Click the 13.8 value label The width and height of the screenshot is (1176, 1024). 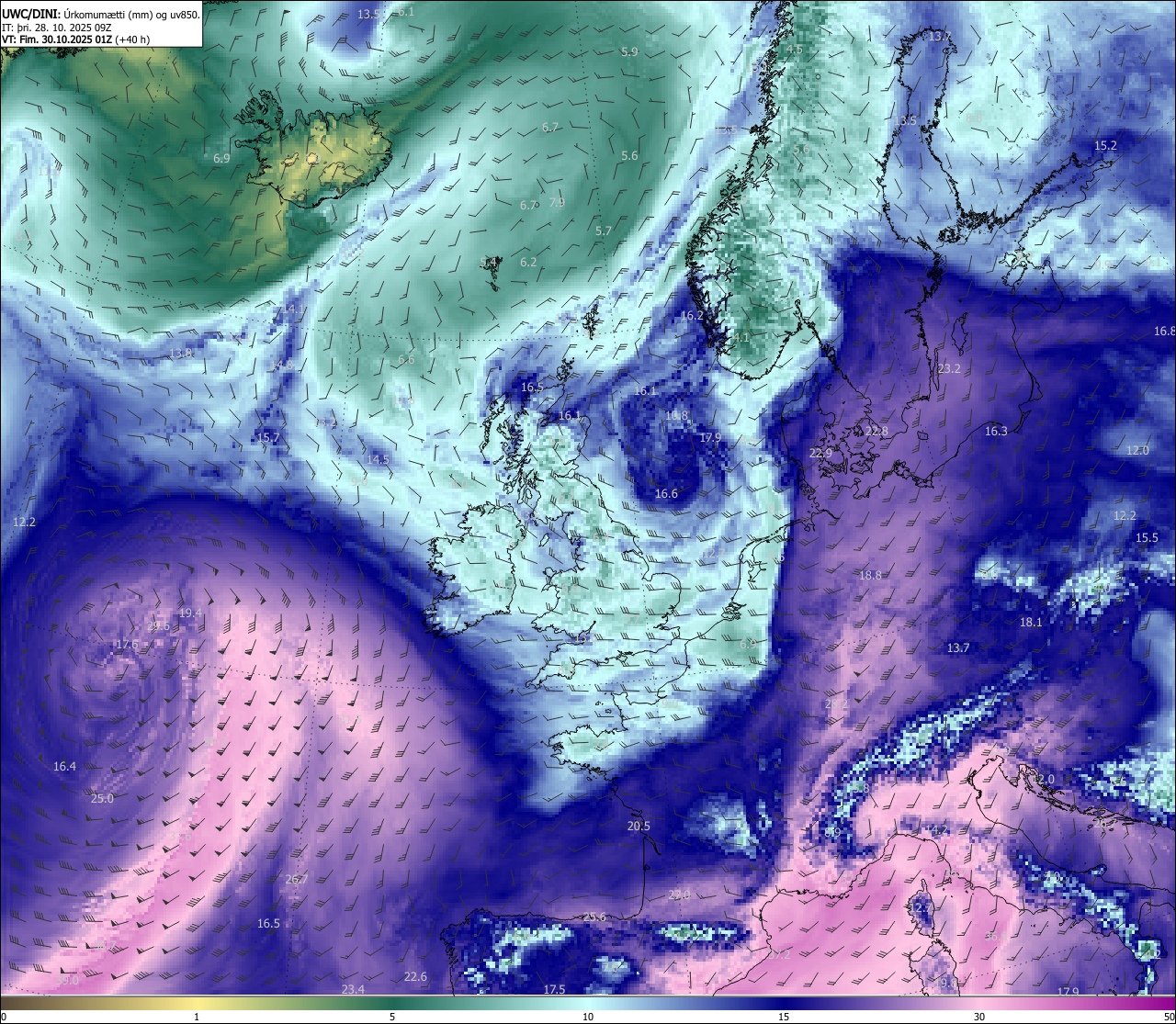[181, 354]
